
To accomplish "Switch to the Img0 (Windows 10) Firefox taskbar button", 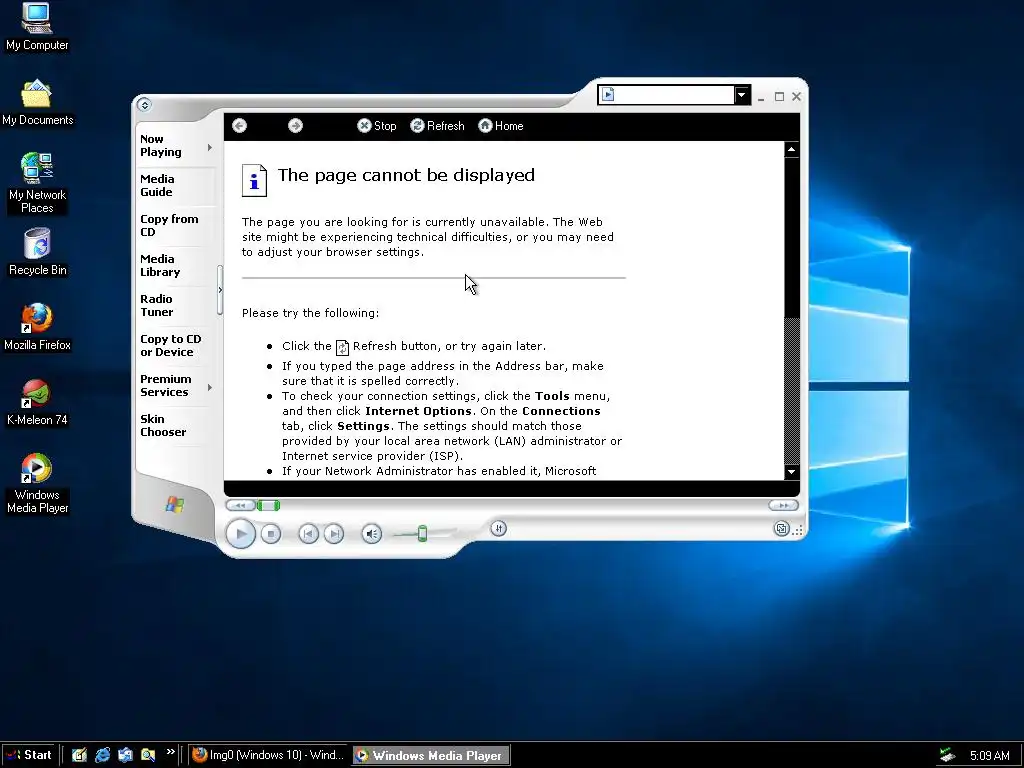I will [x=269, y=755].
